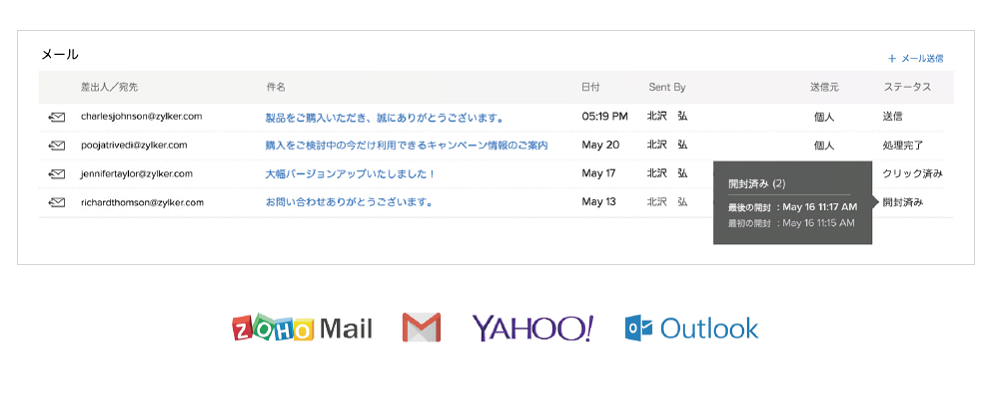Click 北沢 弘 in the May 13 row
The image size is (1000, 400).
coord(667,203)
